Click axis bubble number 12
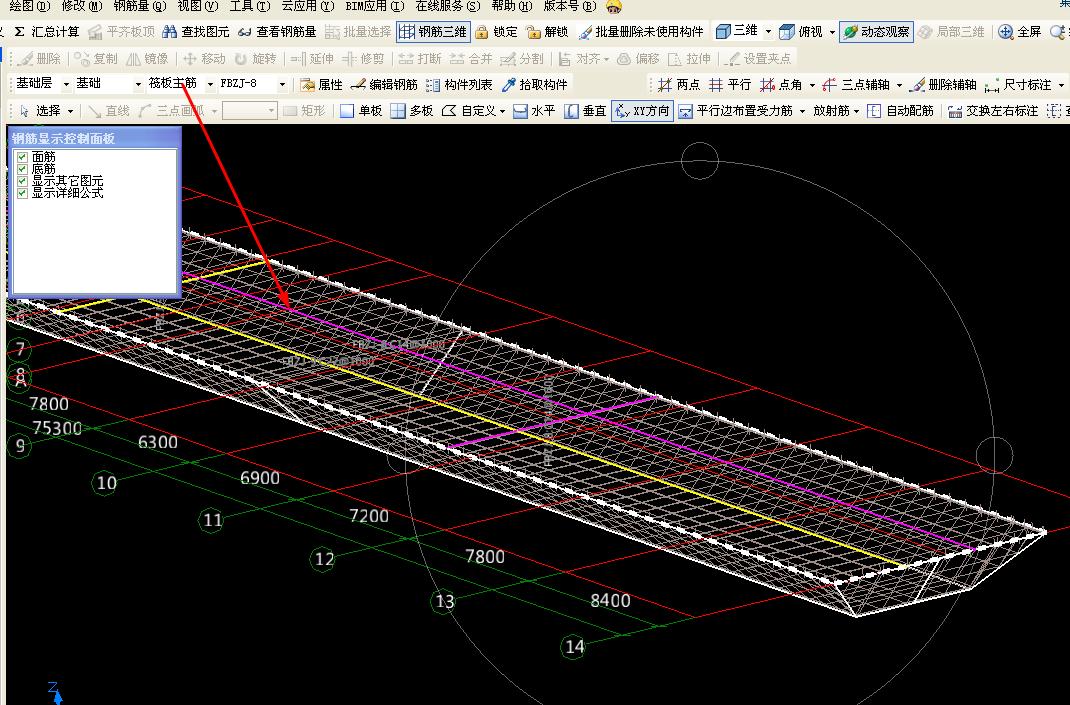Image resolution: width=1070 pixels, height=705 pixels. pos(323,560)
